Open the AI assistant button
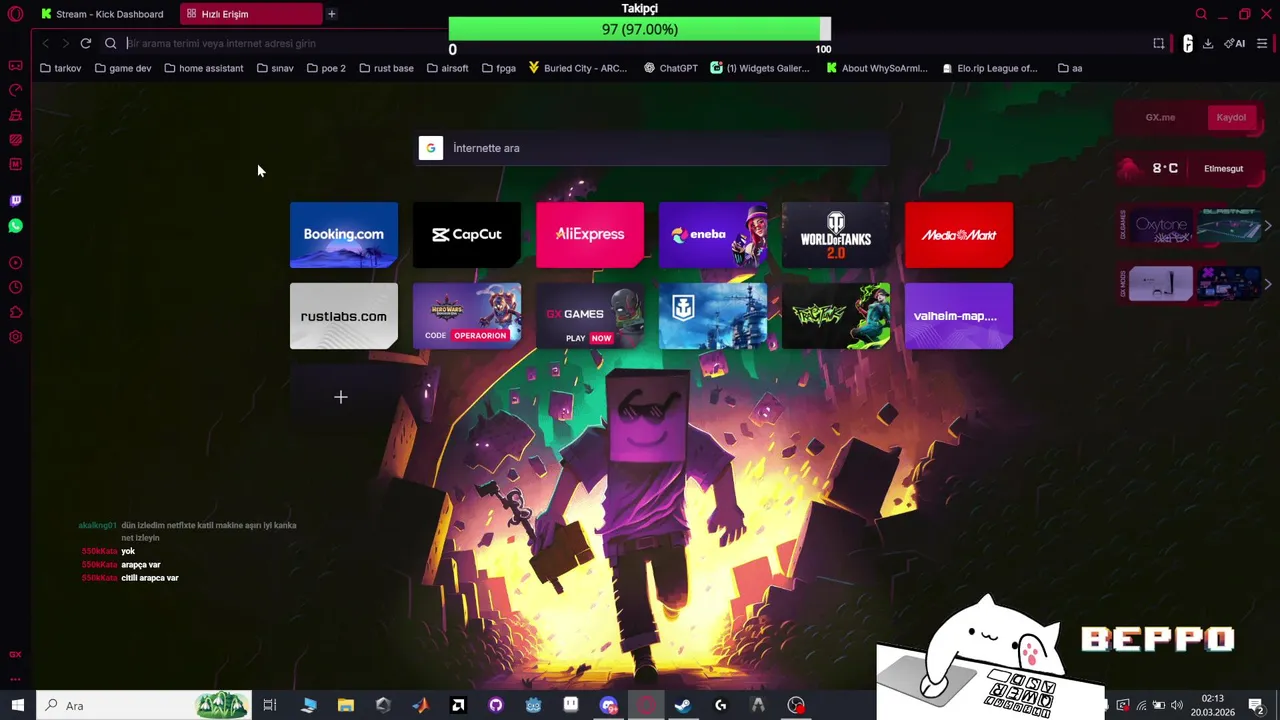Viewport: 1280px width, 720px height. coord(1235,43)
